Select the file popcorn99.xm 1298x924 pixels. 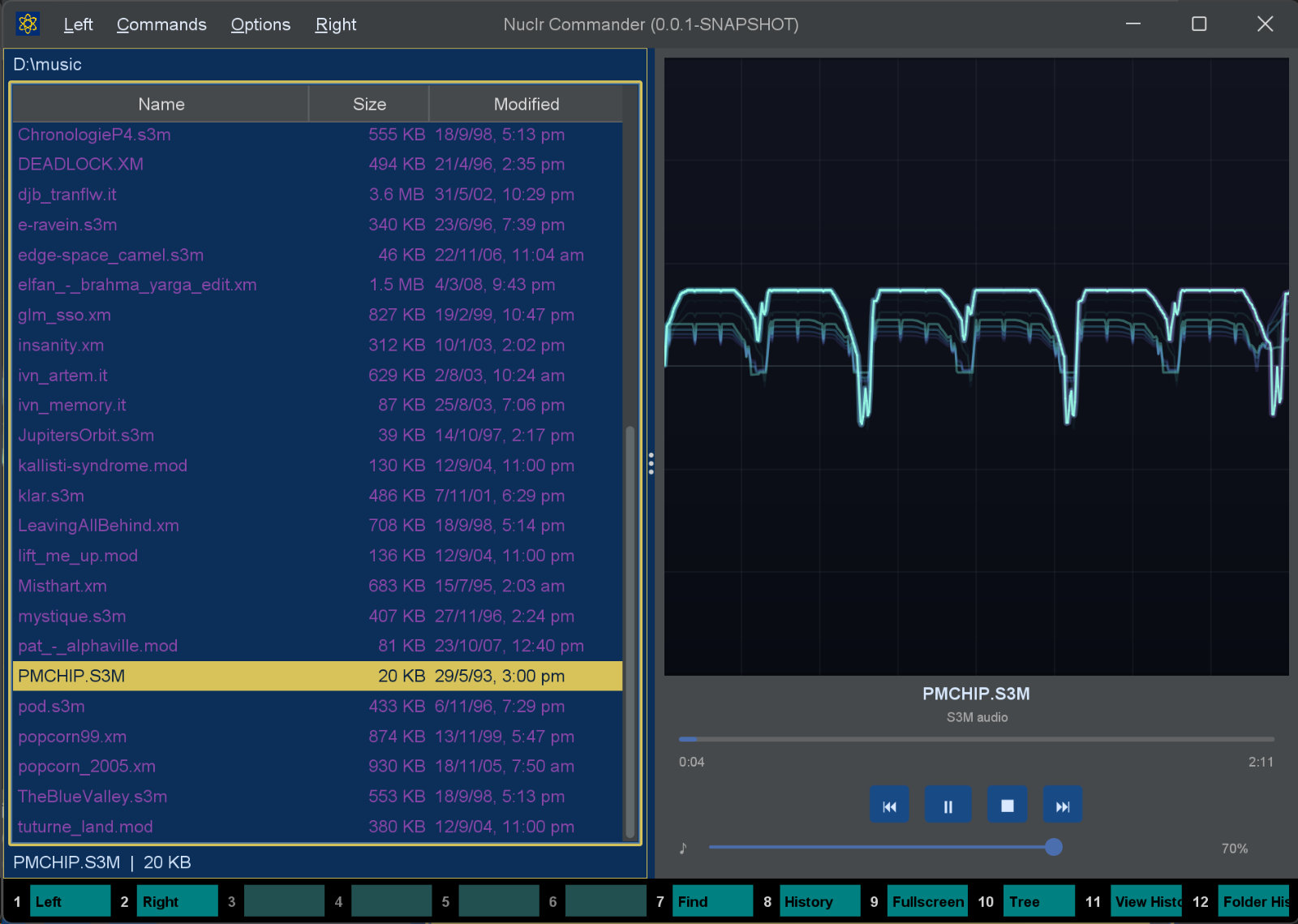[318, 737]
